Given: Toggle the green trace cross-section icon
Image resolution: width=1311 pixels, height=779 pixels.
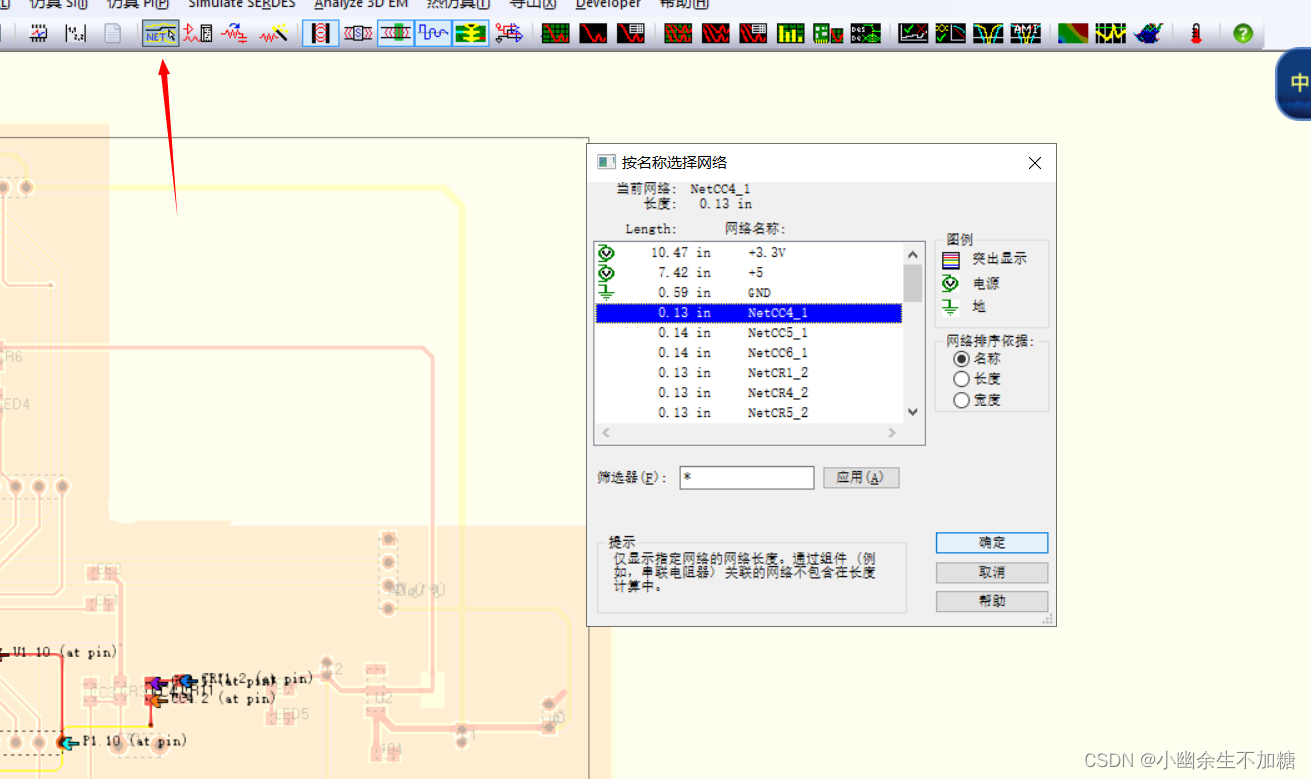Looking at the screenshot, I should coord(395,33).
